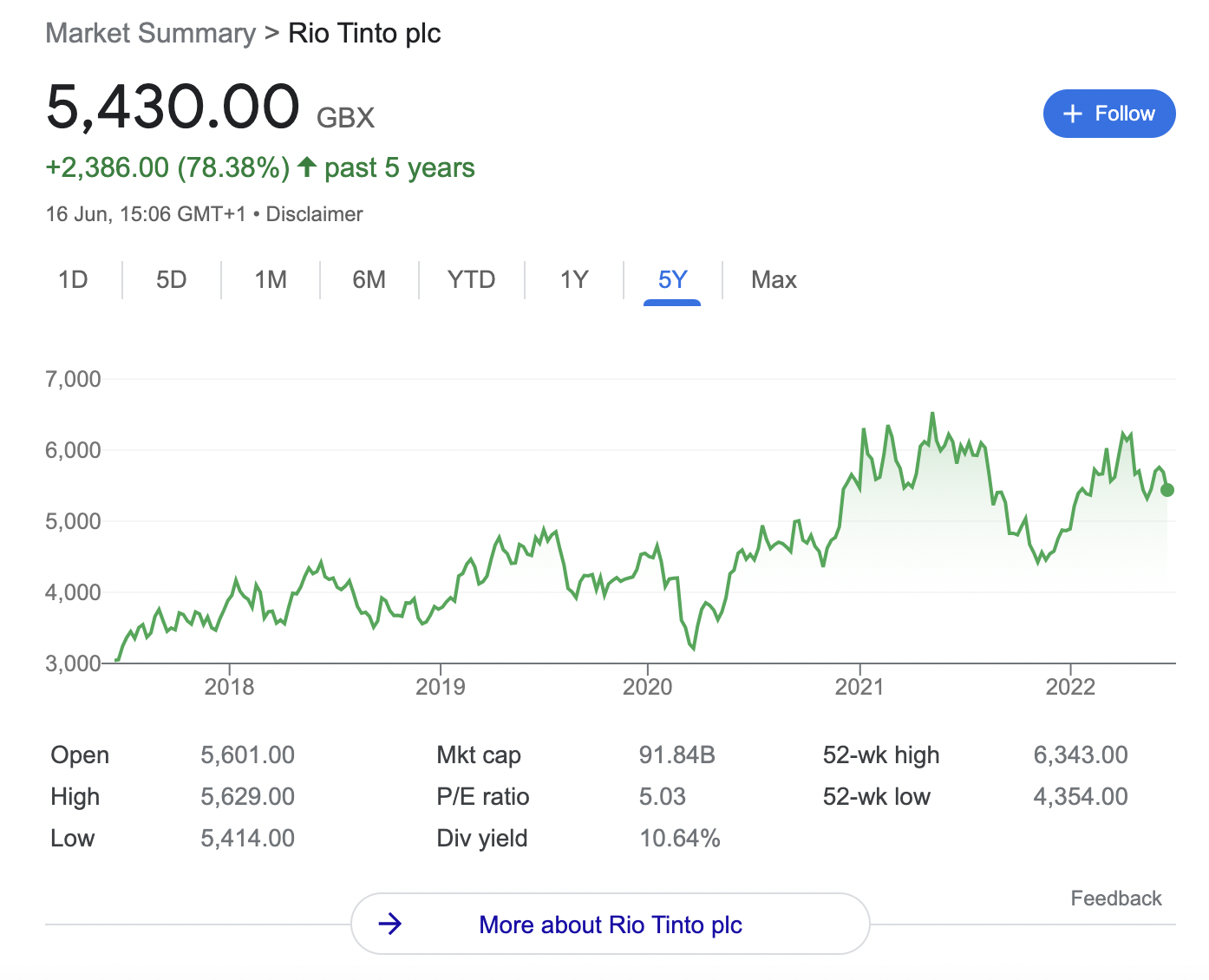Click the Div yield value 10.64%
The width and height of the screenshot is (1209, 980).
coord(680,838)
